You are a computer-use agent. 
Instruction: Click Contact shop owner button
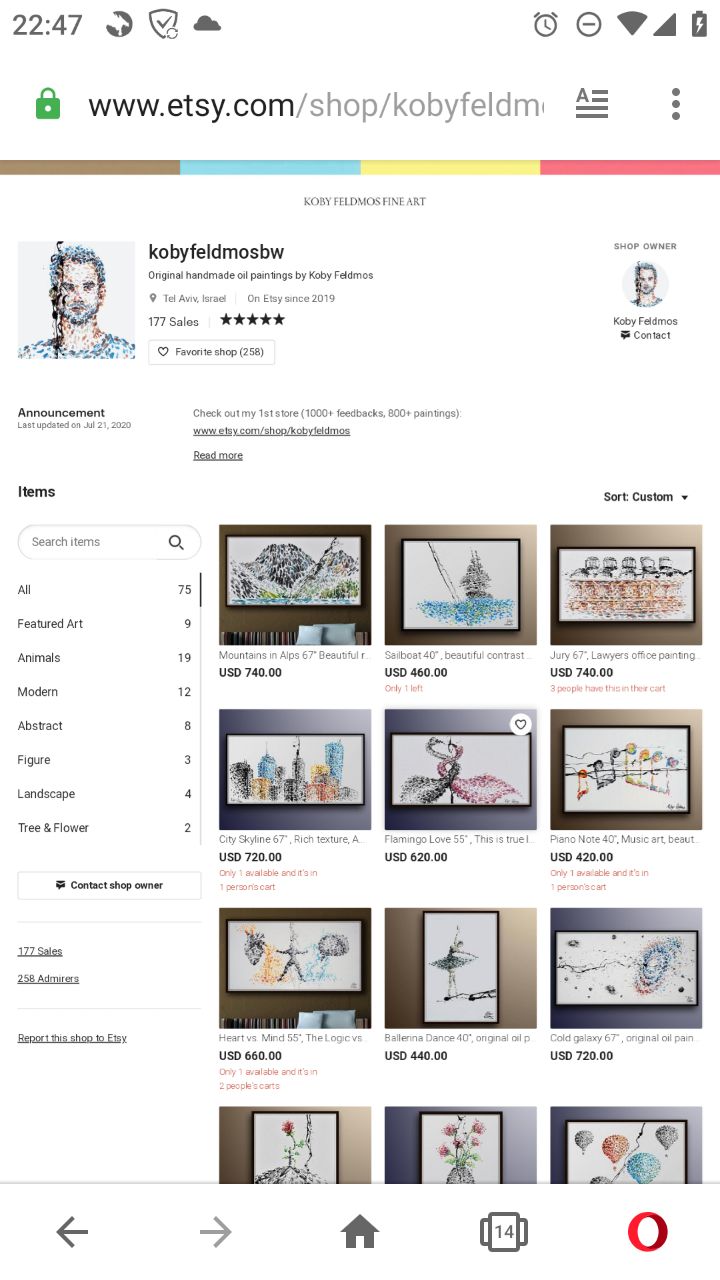pos(109,885)
